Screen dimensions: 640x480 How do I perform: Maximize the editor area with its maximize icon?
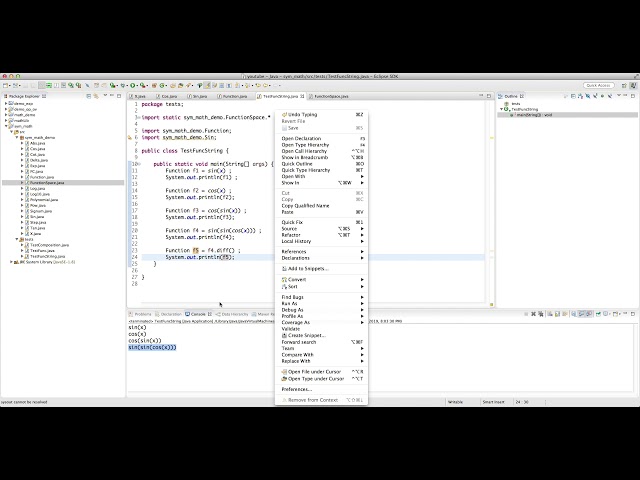point(489,96)
